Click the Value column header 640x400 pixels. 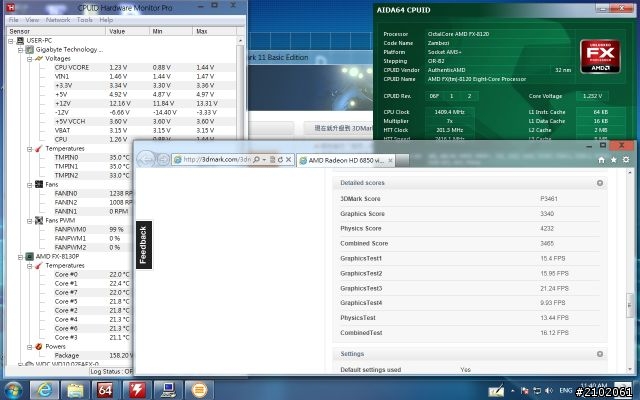127,31
